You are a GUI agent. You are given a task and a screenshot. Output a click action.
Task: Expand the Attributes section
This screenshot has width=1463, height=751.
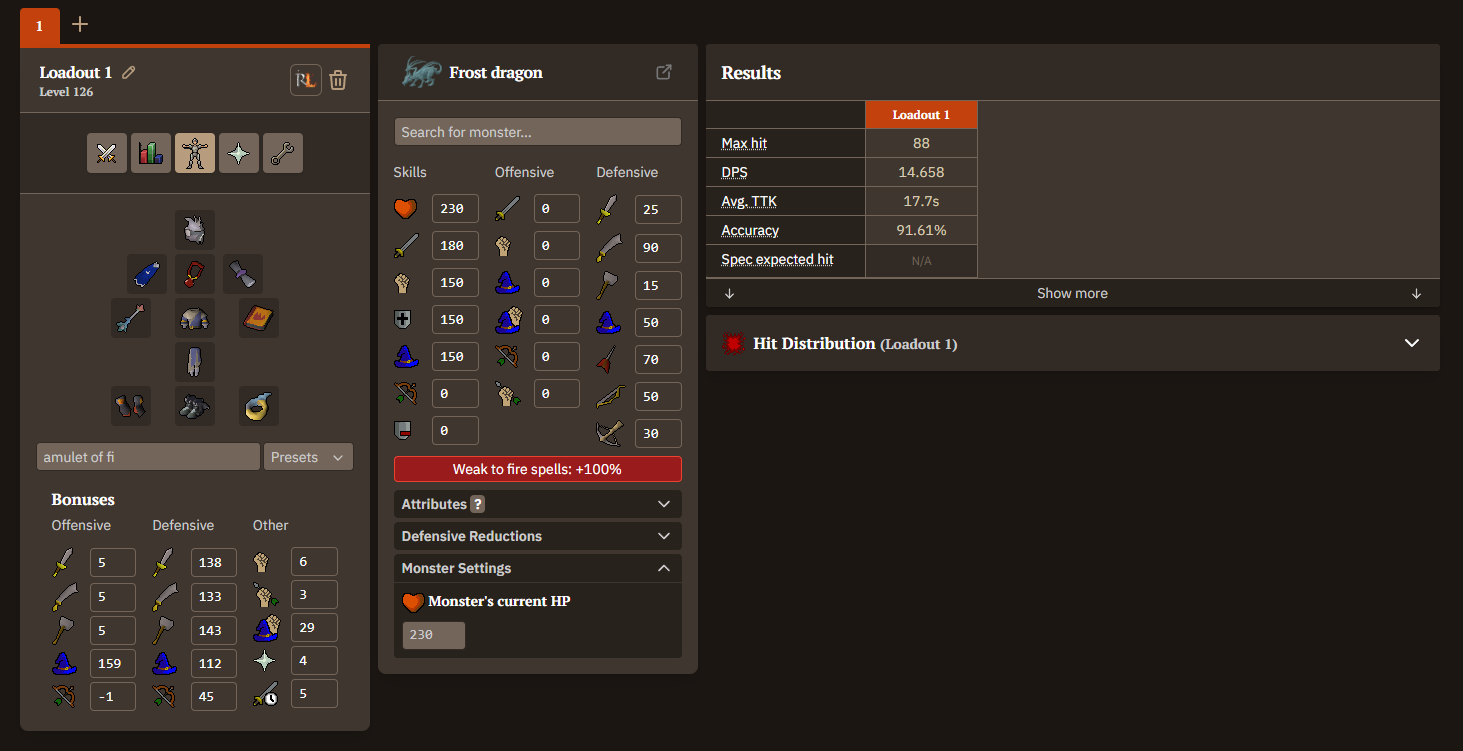pos(538,504)
